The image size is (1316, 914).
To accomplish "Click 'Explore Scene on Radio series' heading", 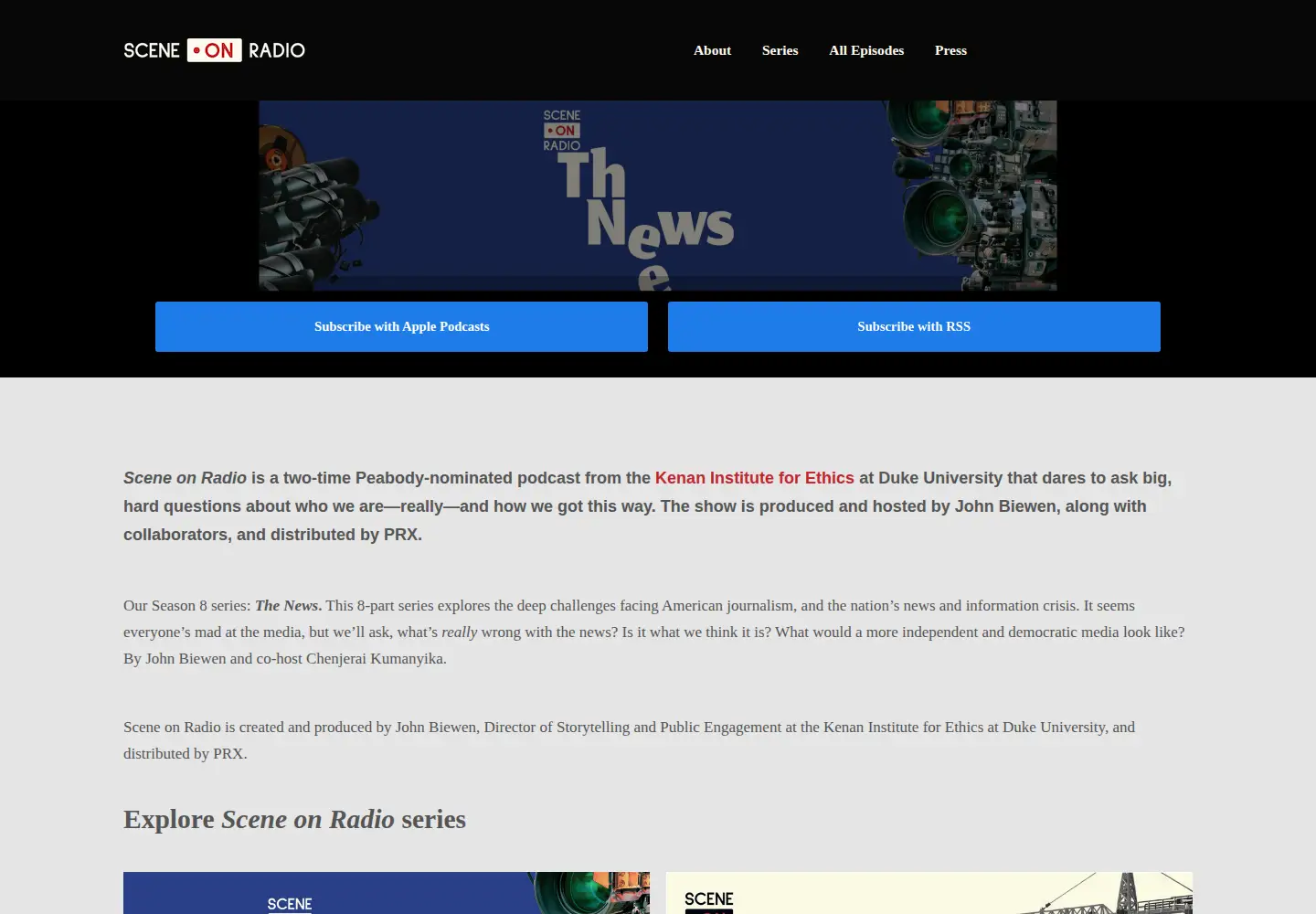I will [x=294, y=819].
